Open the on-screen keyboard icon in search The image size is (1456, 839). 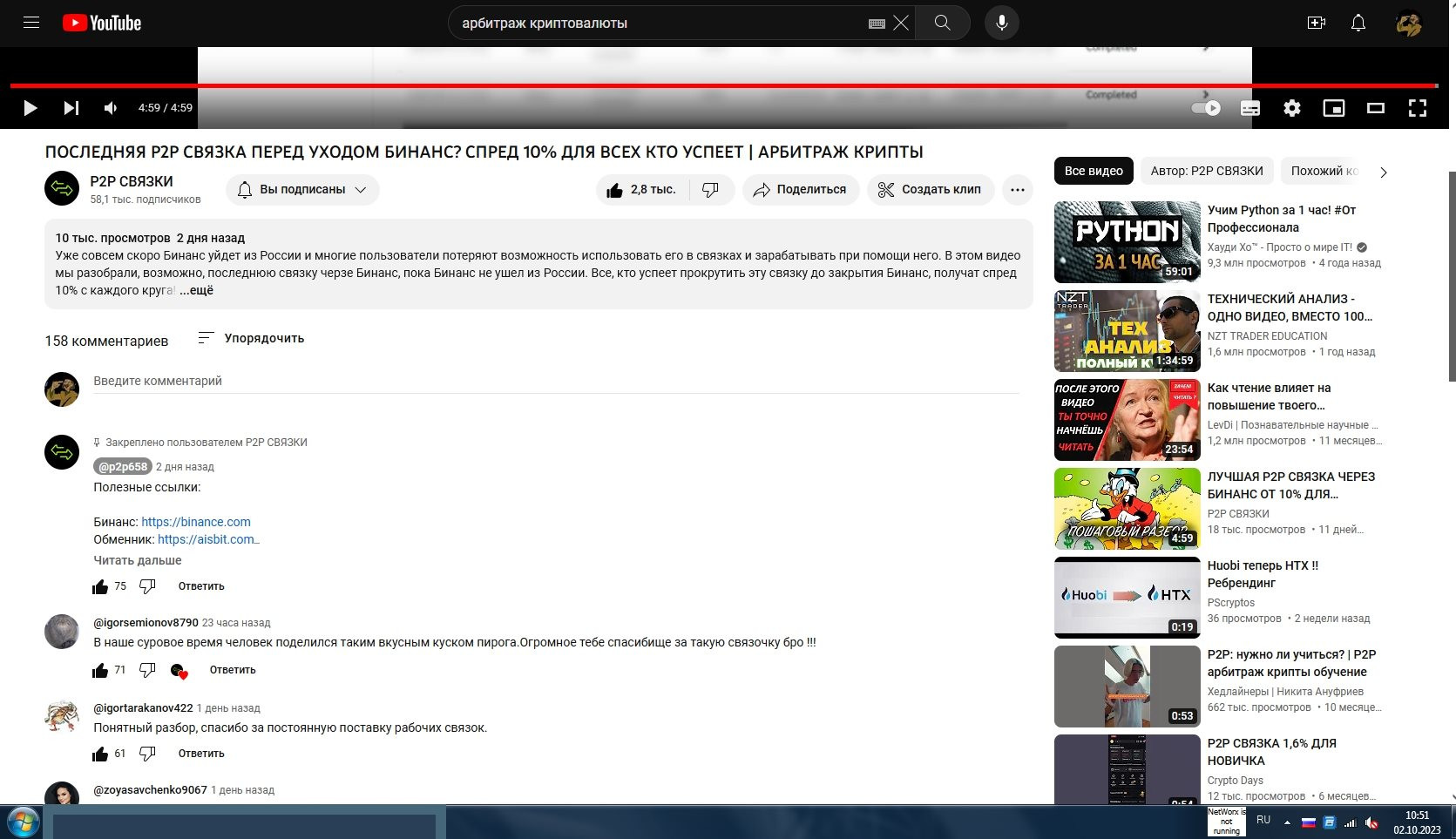(877, 24)
